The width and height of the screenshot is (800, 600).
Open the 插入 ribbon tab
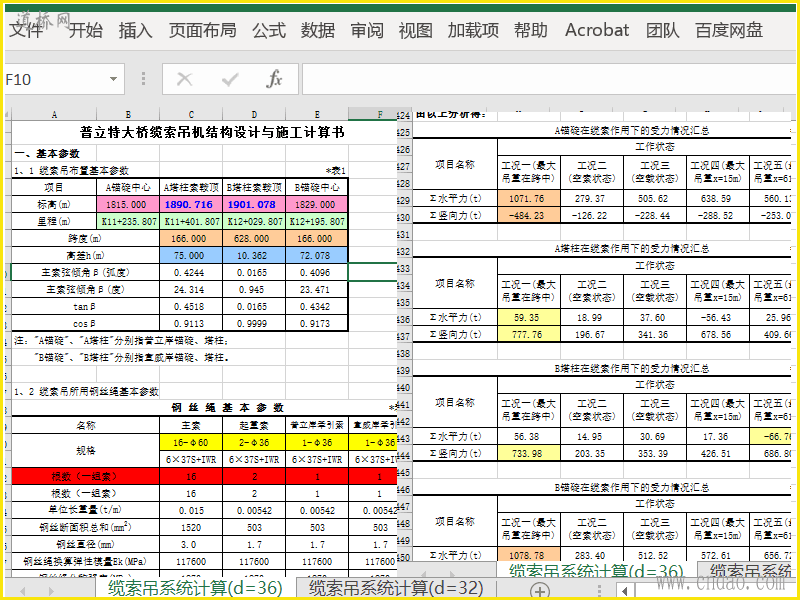pyautogui.click(x=135, y=30)
